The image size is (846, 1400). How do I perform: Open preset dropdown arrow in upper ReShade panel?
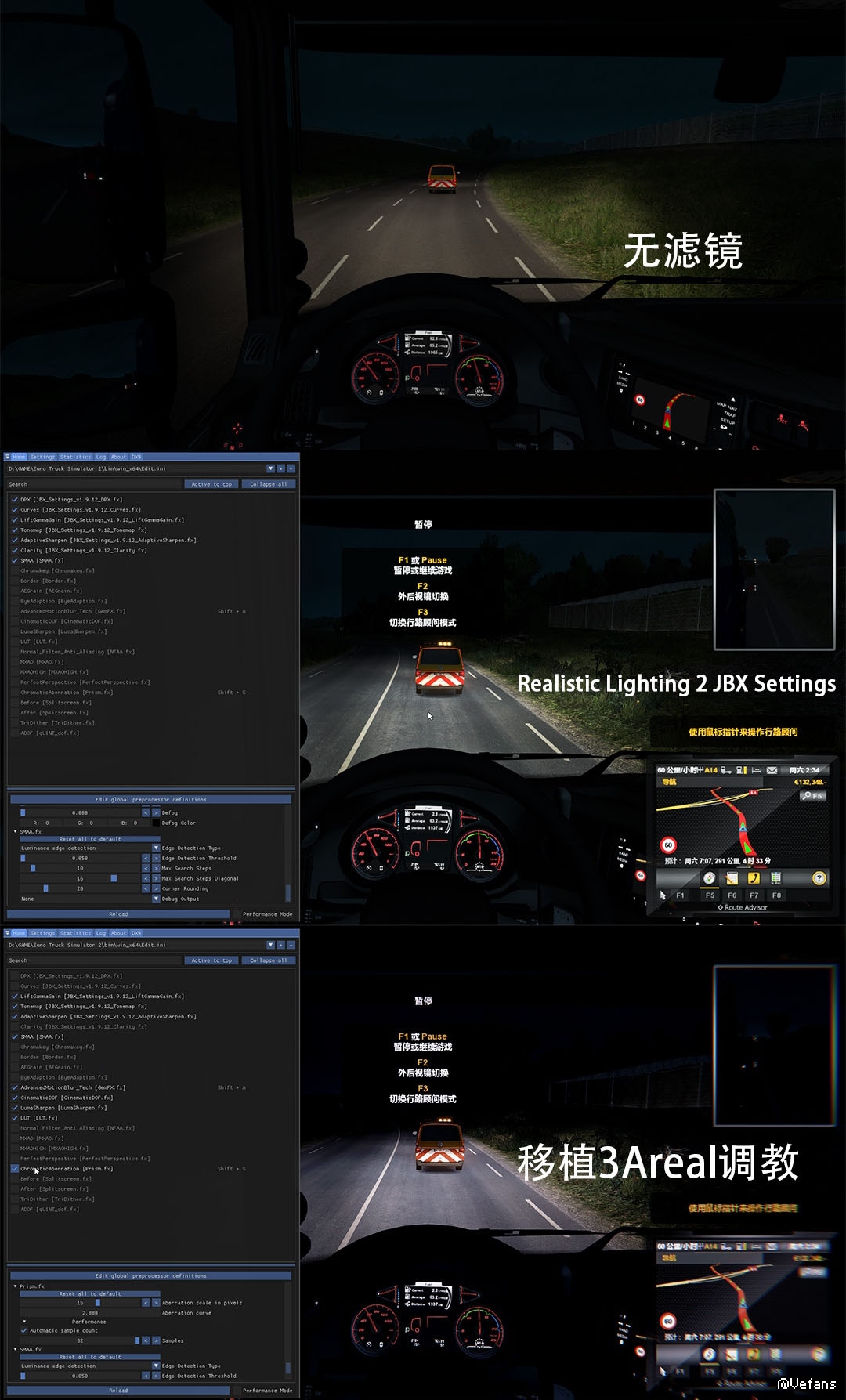[x=271, y=468]
